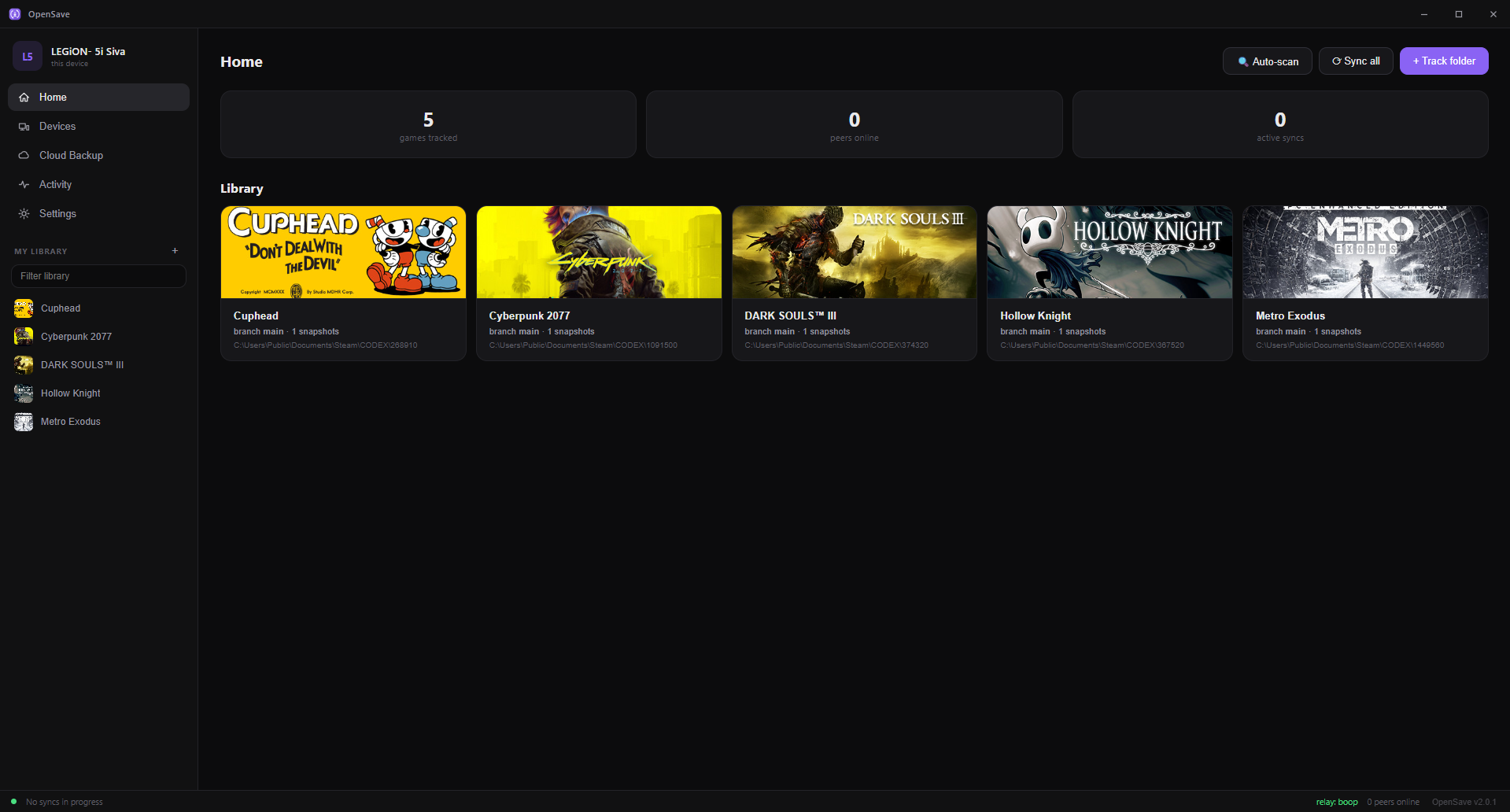Click Metro Exodus icon in sidebar library

coord(24,422)
